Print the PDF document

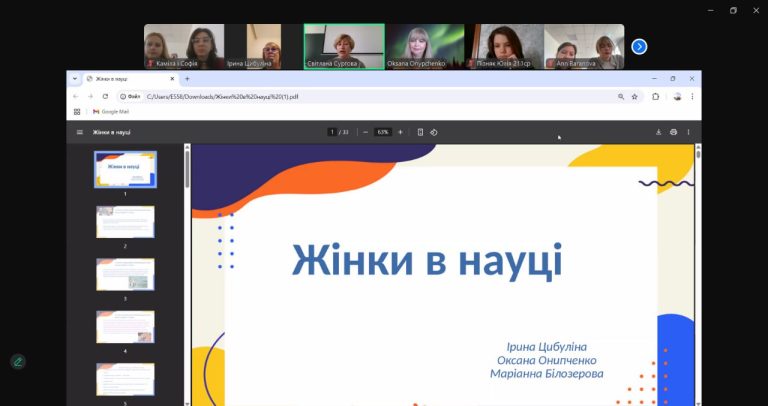tap(673, 132)
